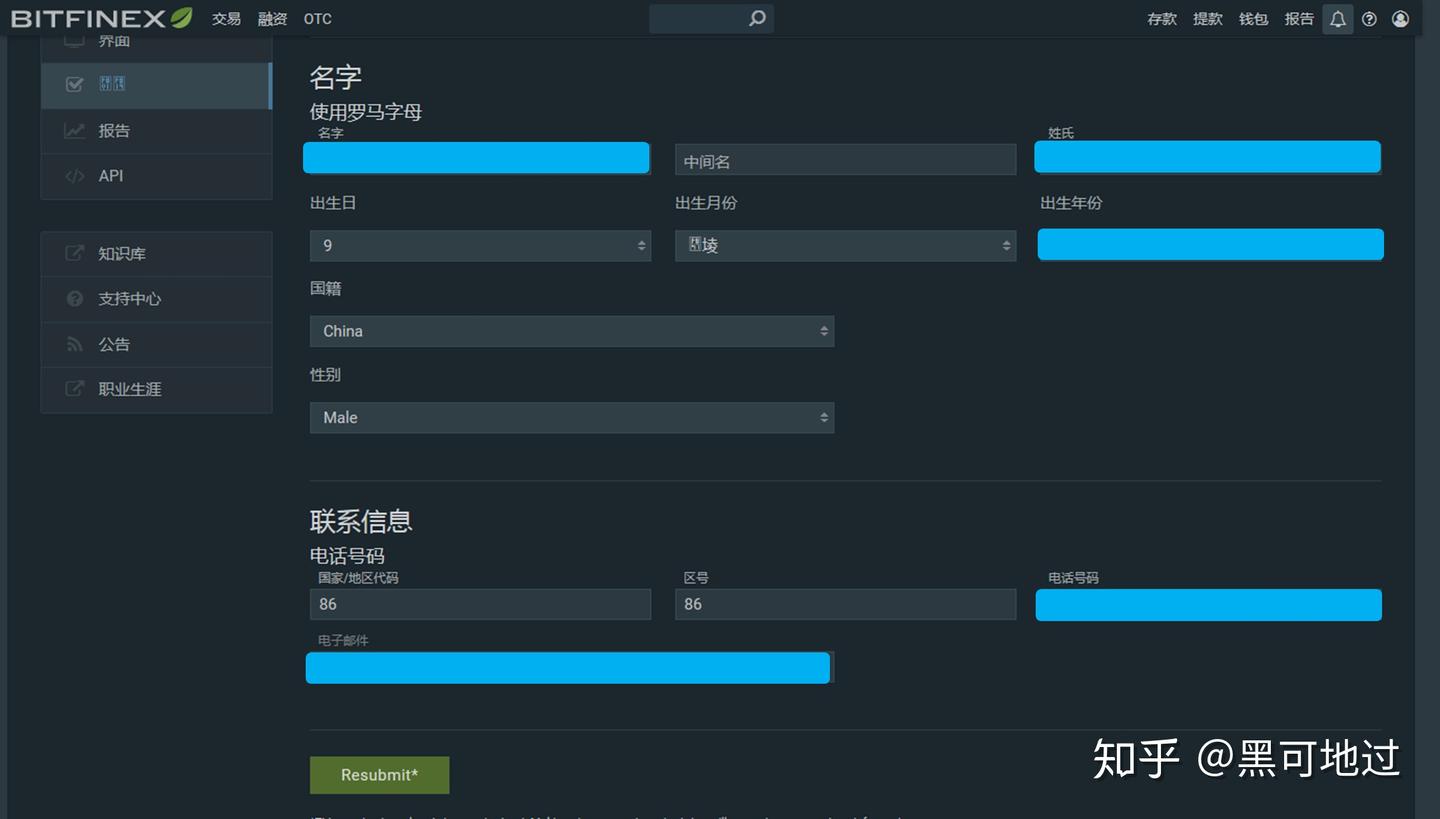Viewport: 1440px width, 819px height.
Task: Open the 国籍 dropdown showing China
Action: (x=572, y=331)
